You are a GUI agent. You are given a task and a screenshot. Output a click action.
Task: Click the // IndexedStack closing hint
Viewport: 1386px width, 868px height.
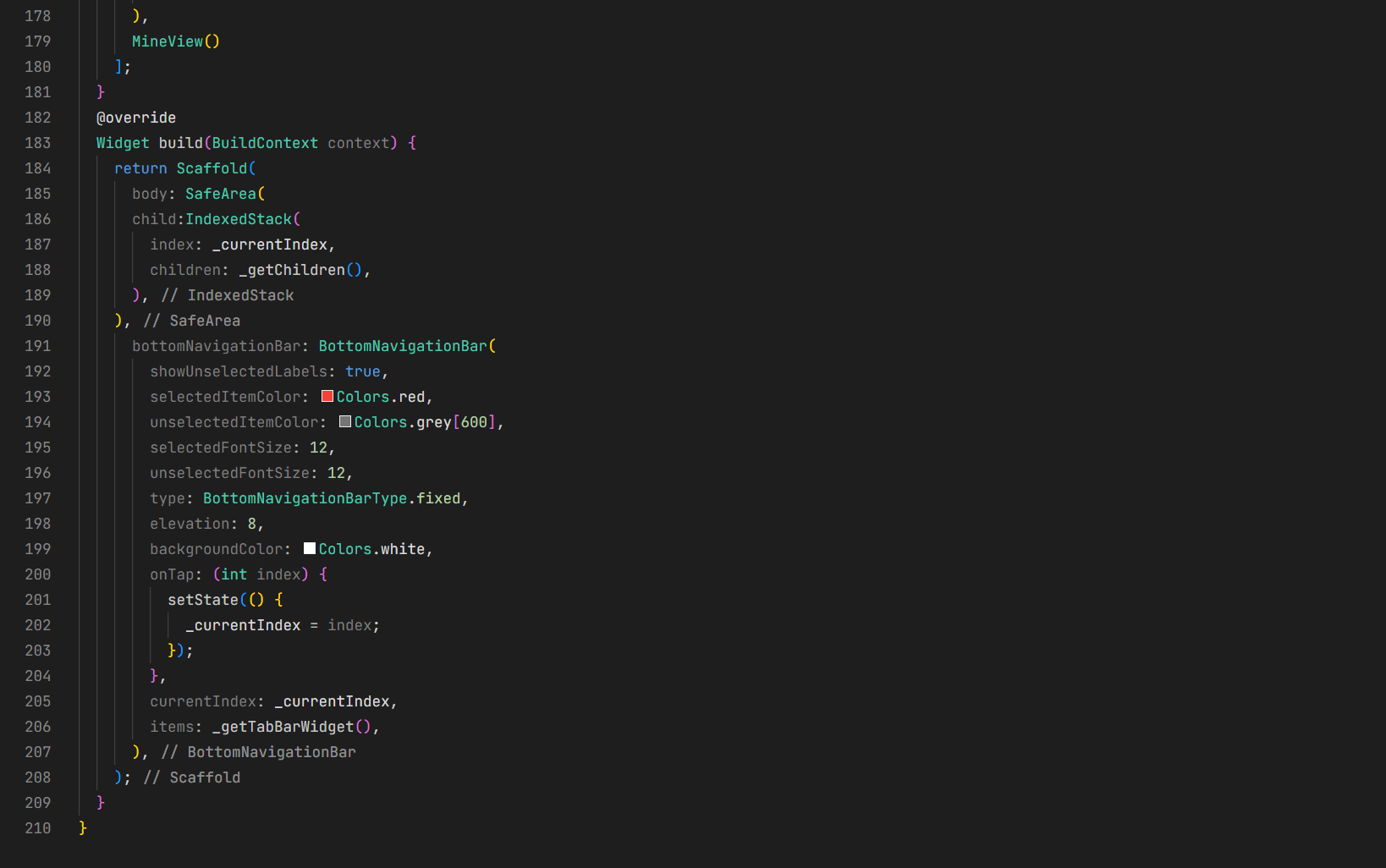[228, 295]
